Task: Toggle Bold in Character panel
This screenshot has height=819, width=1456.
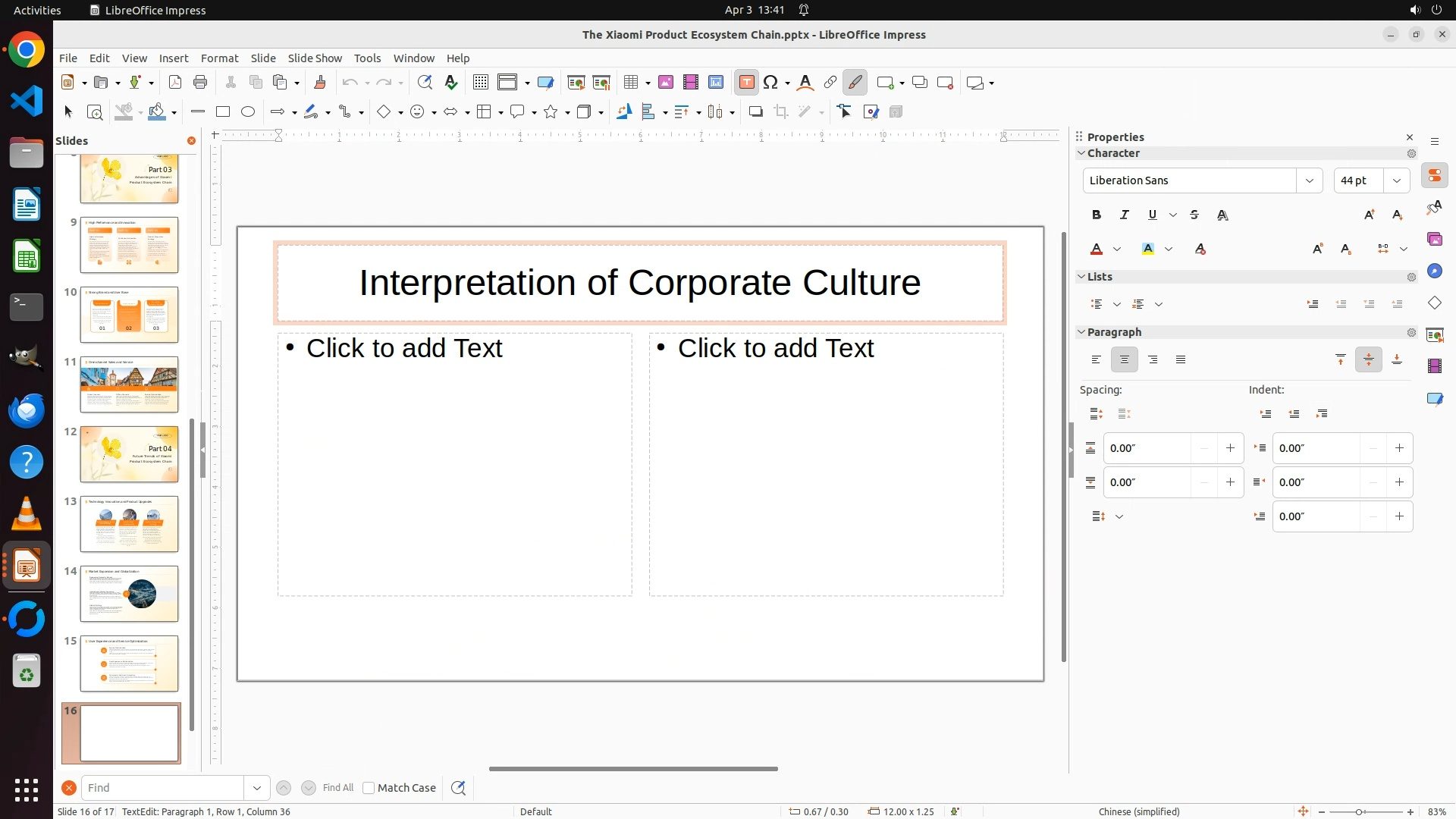Action: tap(1097, 215)
